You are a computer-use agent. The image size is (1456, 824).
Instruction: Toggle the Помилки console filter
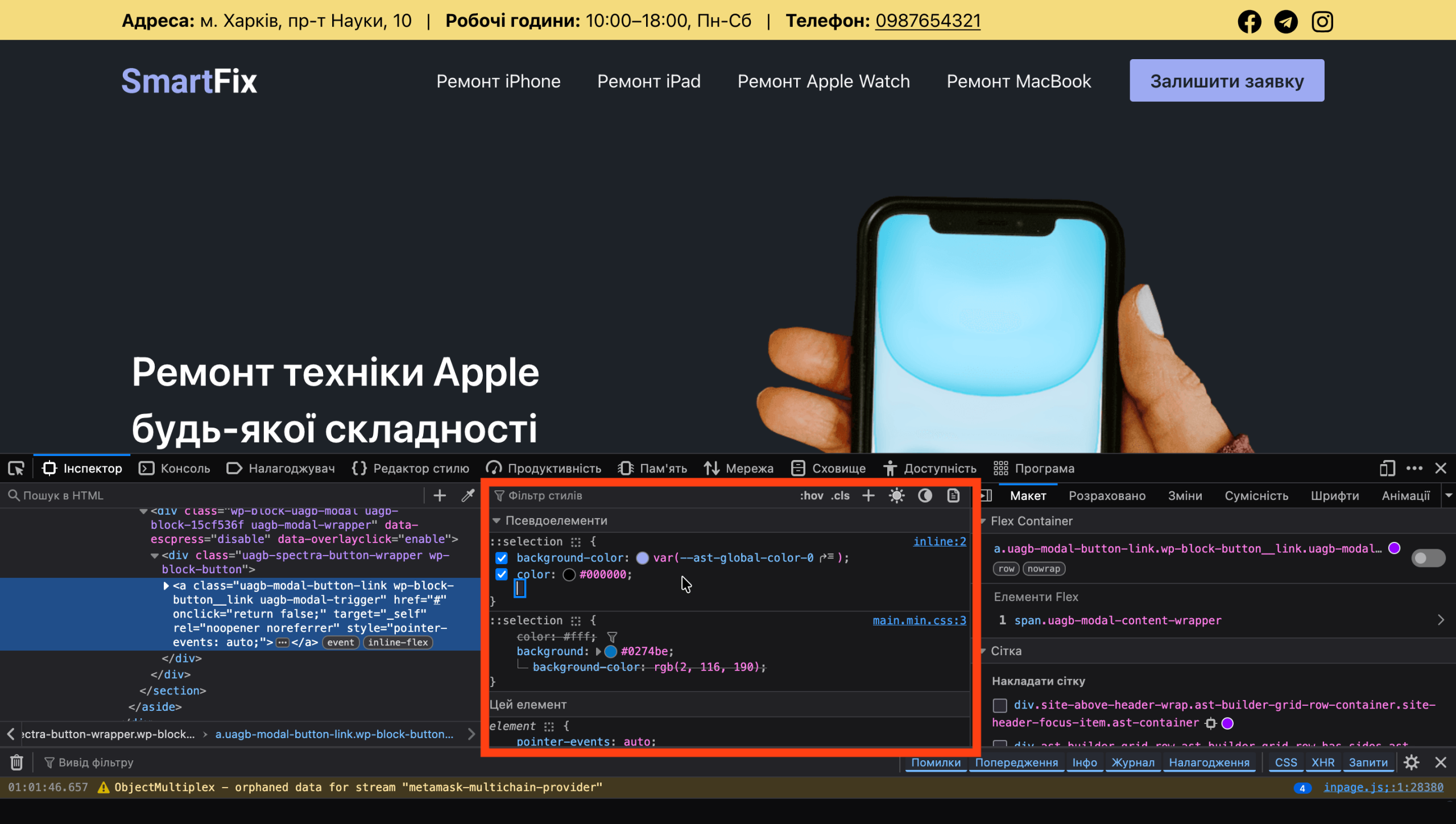coord(936,763)
